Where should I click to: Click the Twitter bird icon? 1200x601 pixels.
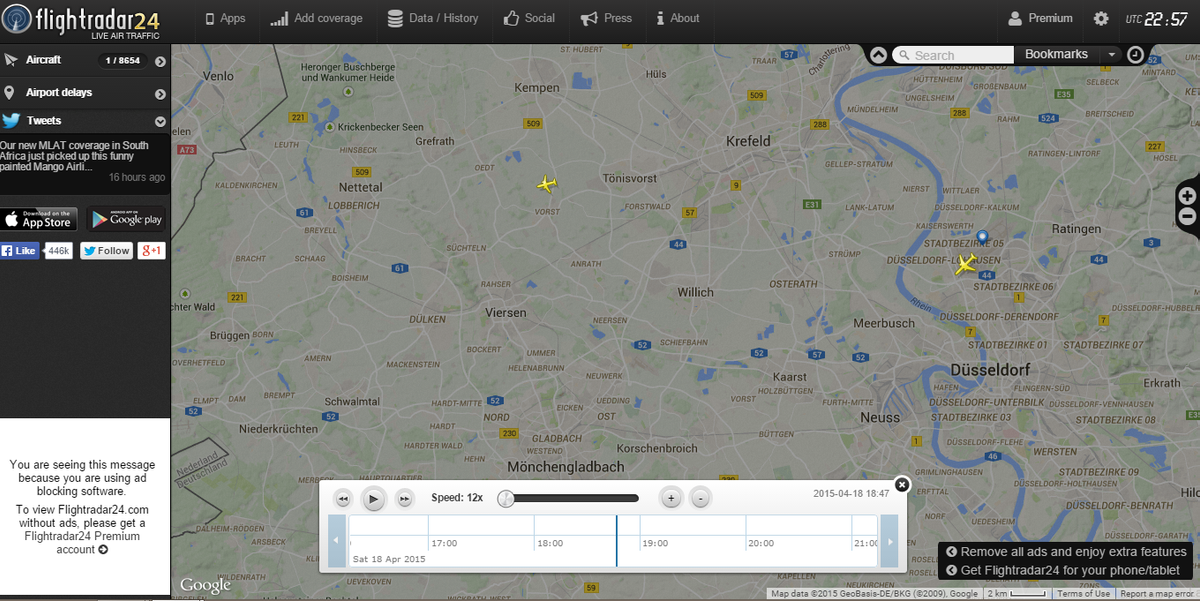point(11,121)
